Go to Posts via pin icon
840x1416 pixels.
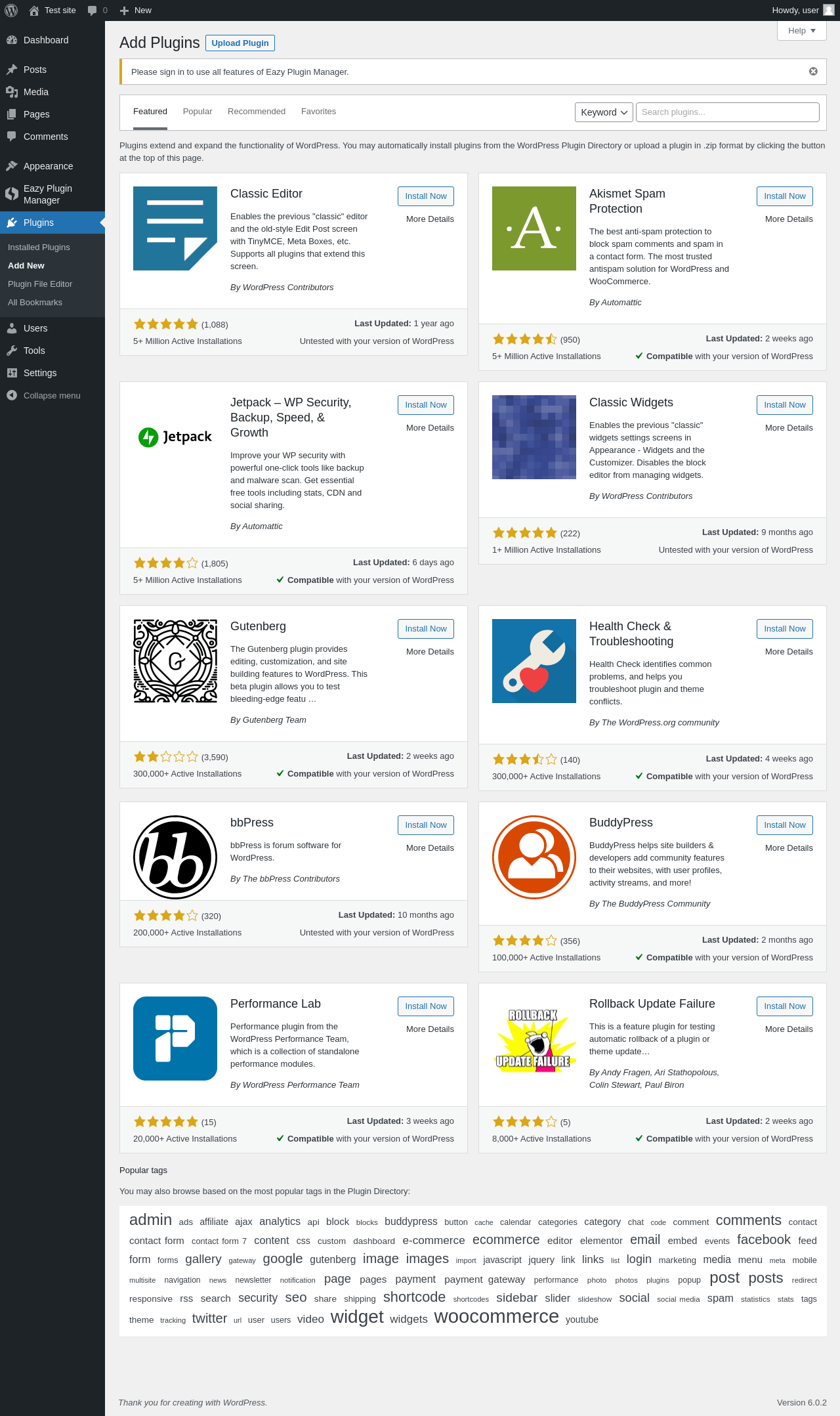pos(11,70)
